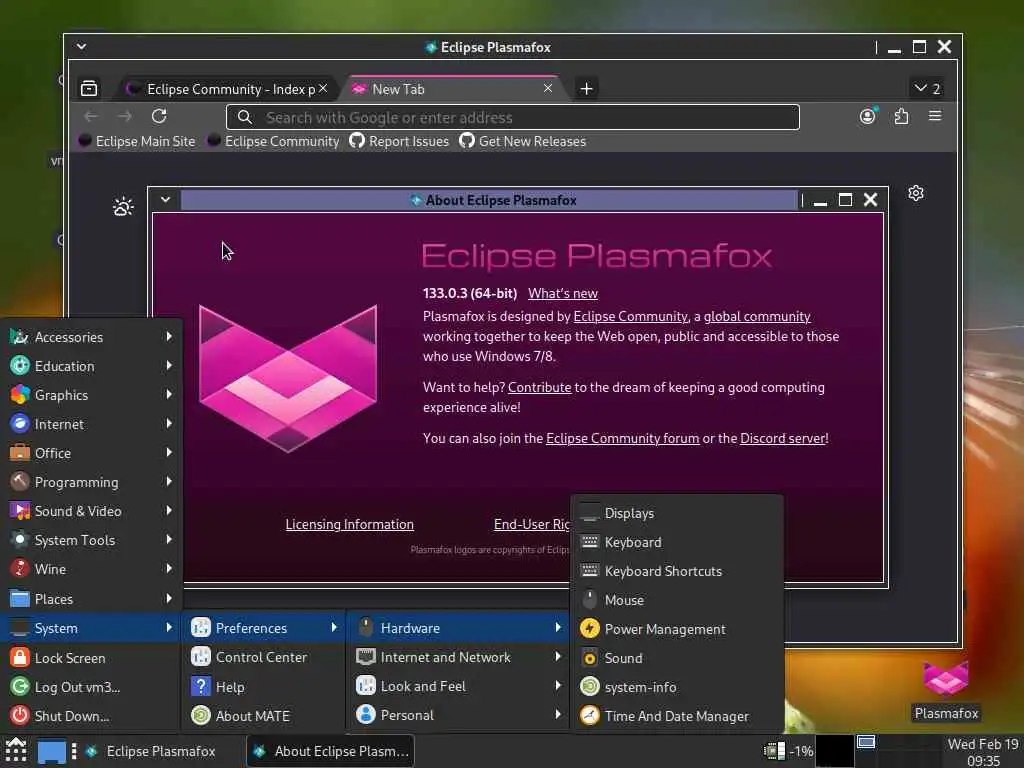Open the About dialog window menu chevron
1024x768 pixels.
pos(165,199)
